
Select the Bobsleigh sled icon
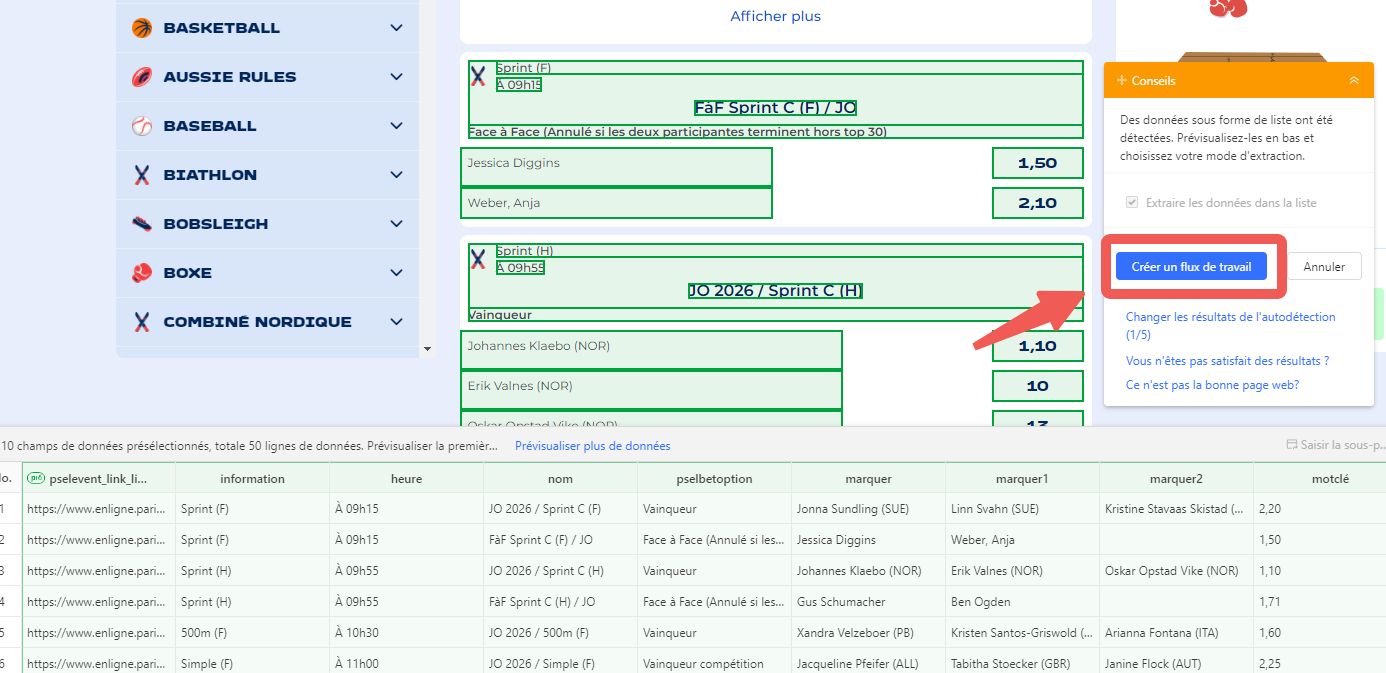pyautogui.click(x=141, y=223)
